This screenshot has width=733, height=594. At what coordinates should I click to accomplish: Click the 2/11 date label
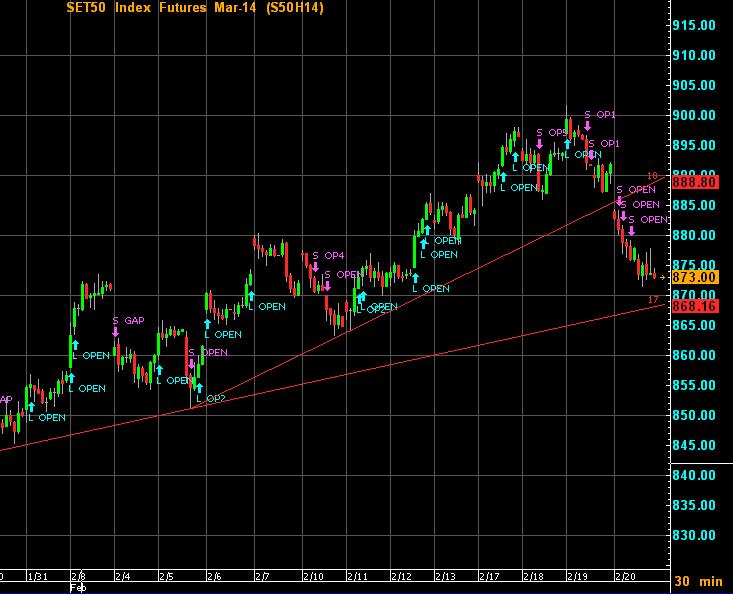pyautogui.click(x=358, y=576)
